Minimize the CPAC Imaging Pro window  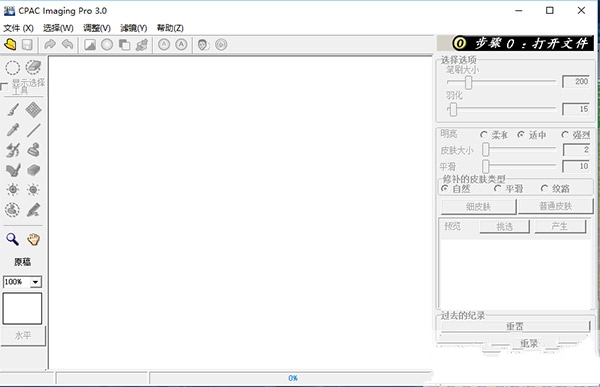[519, 11]
